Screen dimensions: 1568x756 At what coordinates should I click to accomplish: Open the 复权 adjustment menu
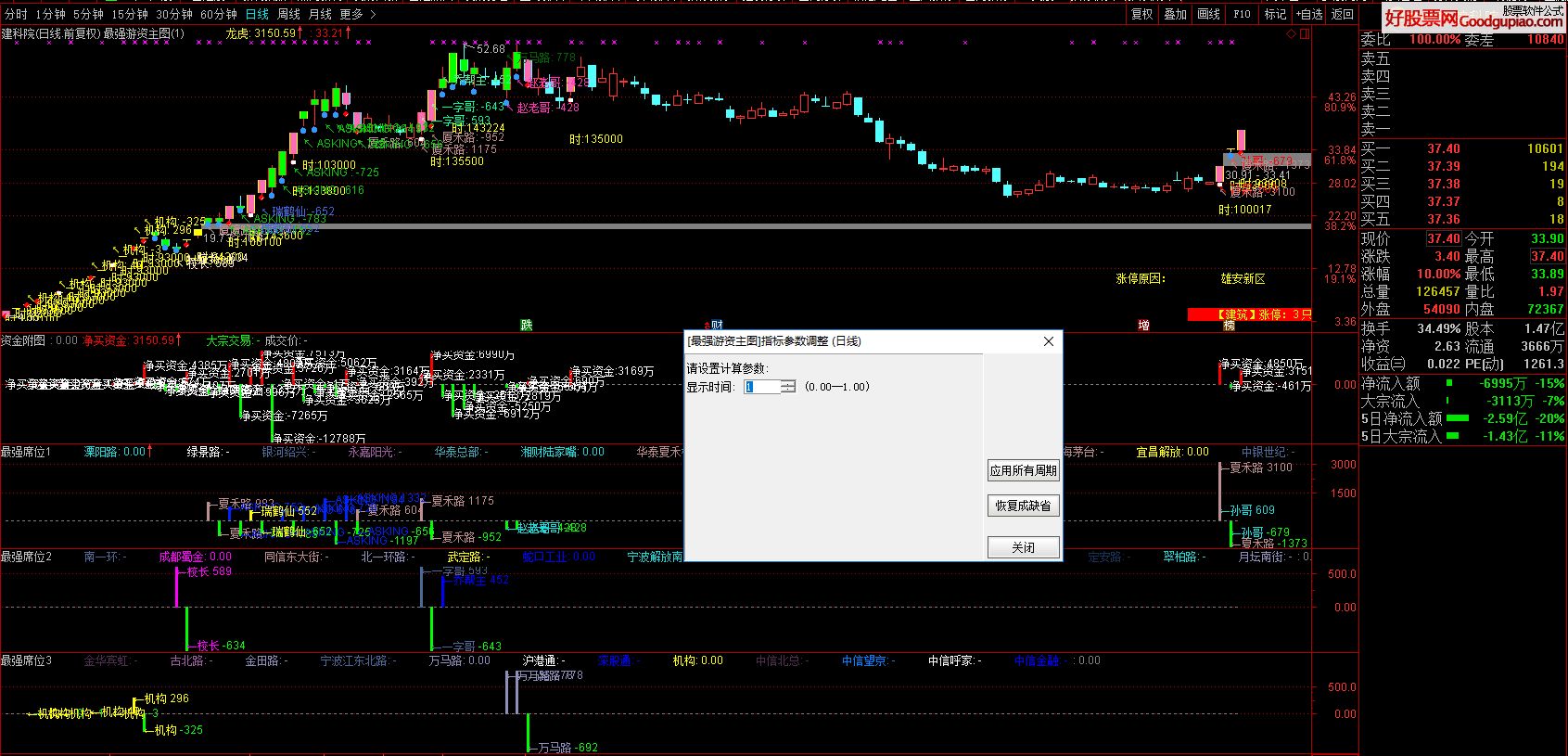tap(1142, 14)
